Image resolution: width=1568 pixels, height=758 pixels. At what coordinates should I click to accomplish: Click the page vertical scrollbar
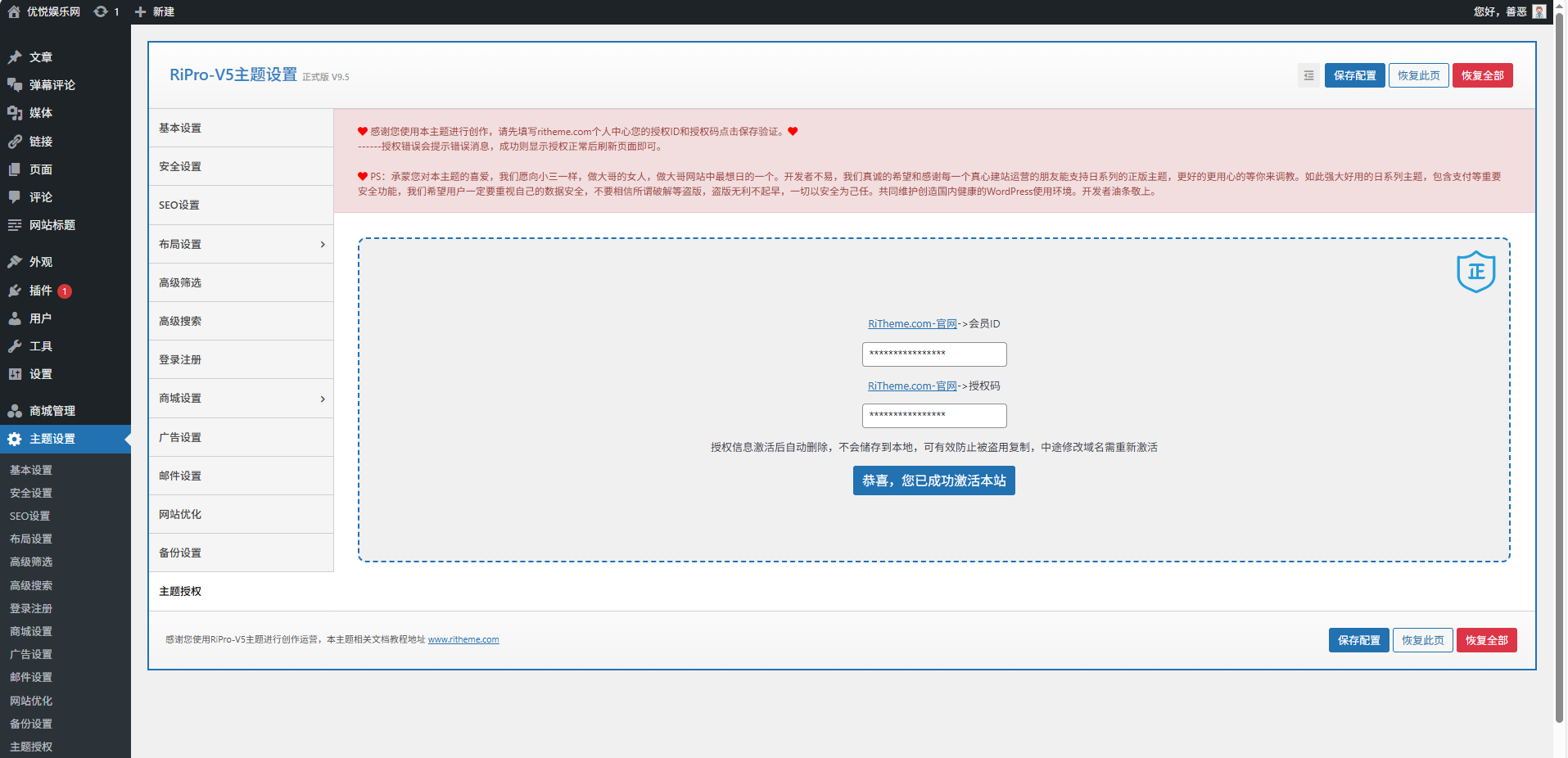1559,368
